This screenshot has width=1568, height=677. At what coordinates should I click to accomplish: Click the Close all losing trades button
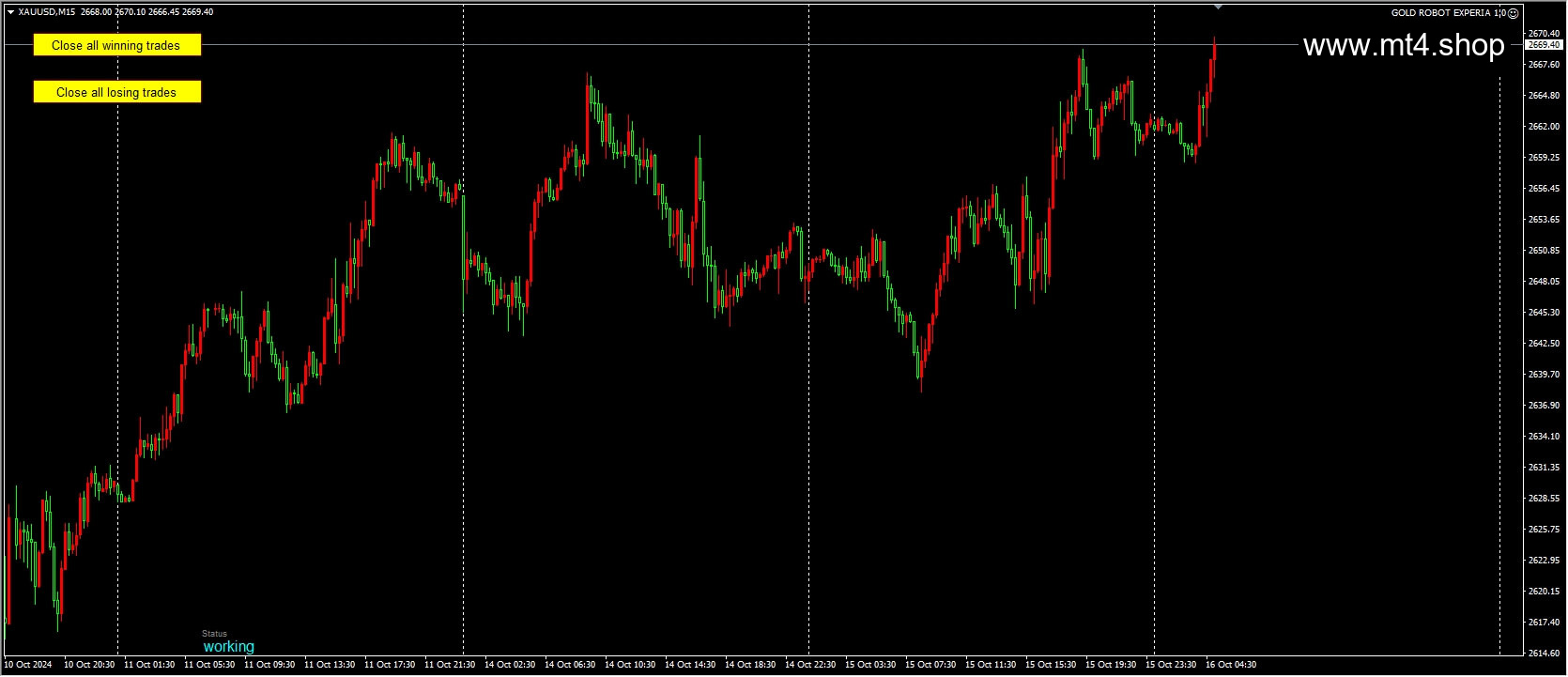(x=117, y=92)
